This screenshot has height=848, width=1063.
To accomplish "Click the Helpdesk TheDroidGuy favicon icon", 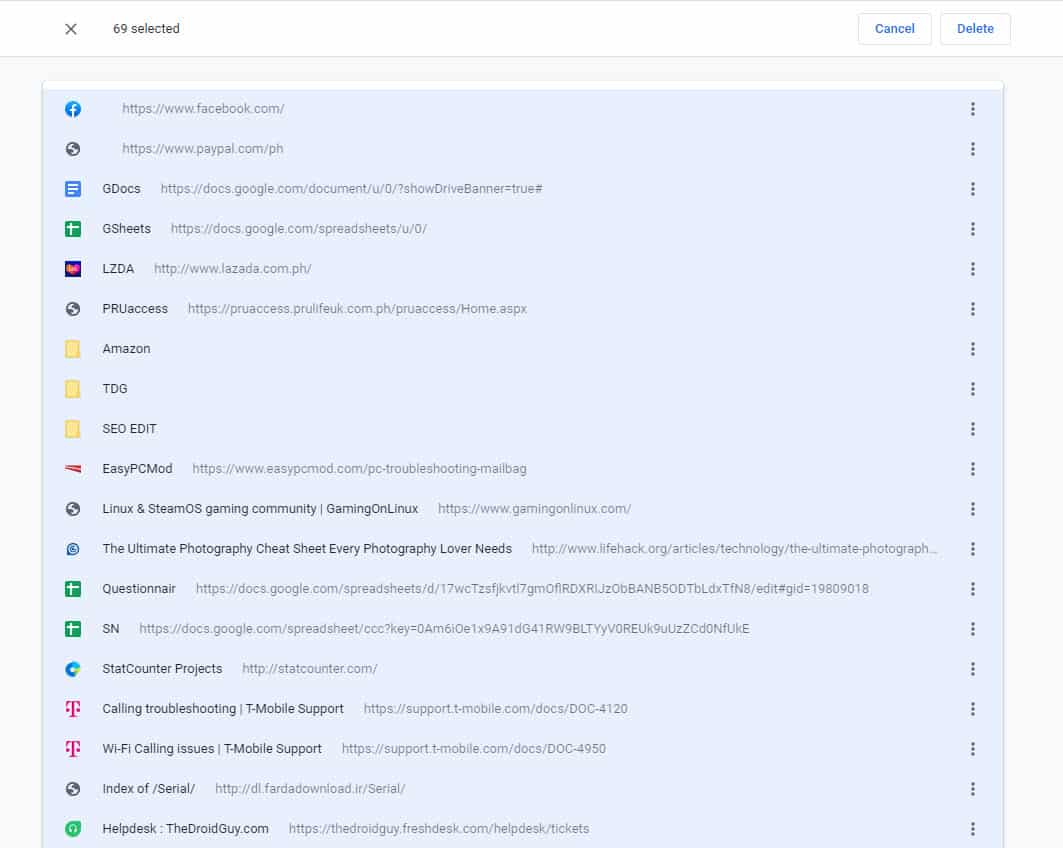I will pyautogui.click(x=72, y=828).
